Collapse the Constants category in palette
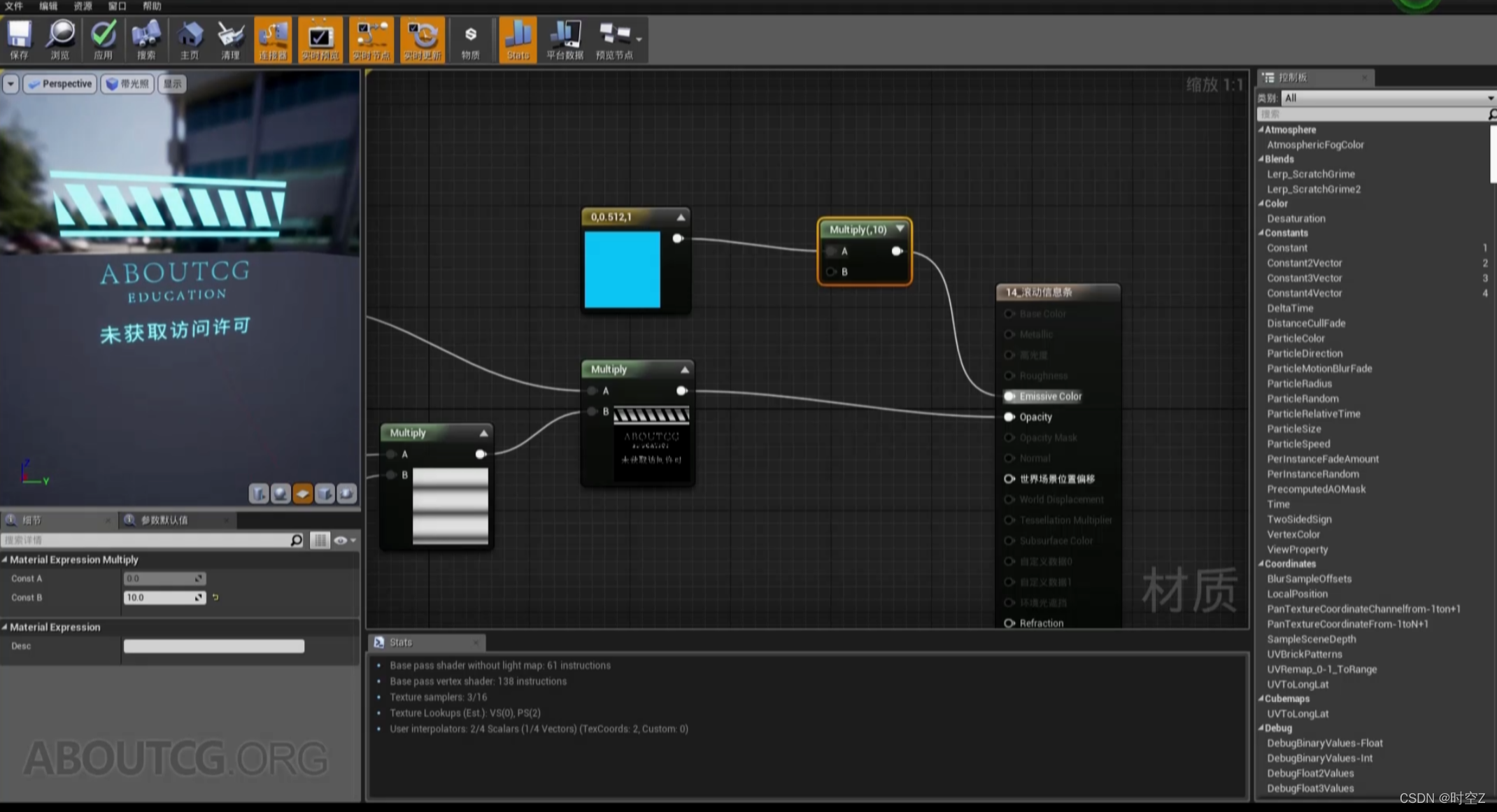This screenshot has width=1497, height=812. click(1261, 233)
